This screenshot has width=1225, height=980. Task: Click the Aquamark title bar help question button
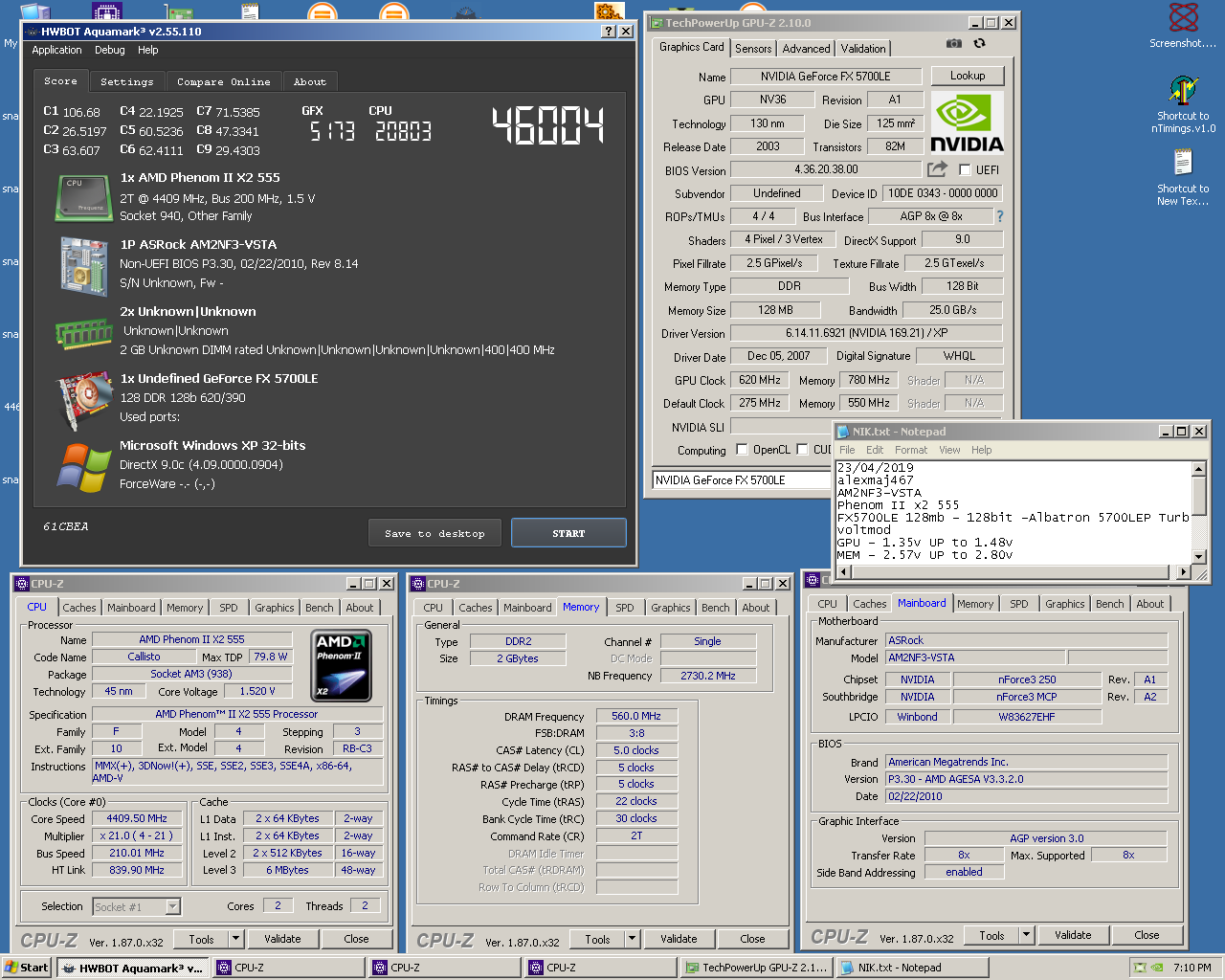click(x=609, y=32)
